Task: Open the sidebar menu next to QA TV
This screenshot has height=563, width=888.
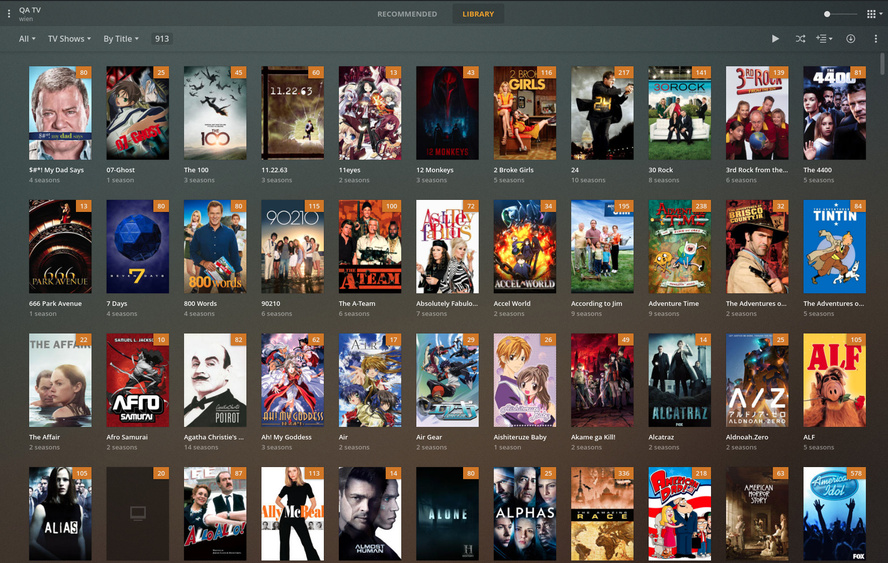Action: click(x=8, y=14)
